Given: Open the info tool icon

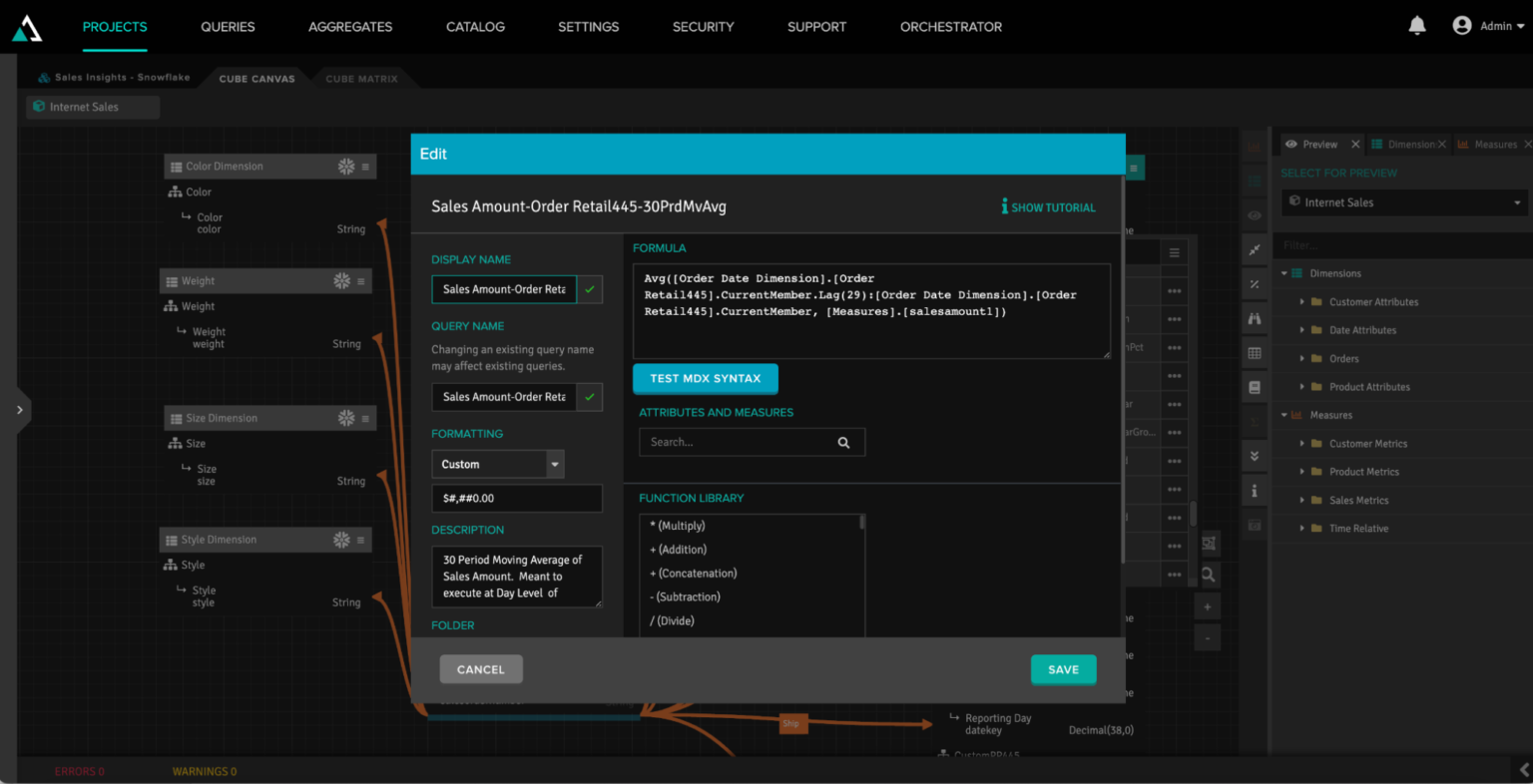Looking at the screenshot, I should pyautogui.click(x=1255, y=491).
